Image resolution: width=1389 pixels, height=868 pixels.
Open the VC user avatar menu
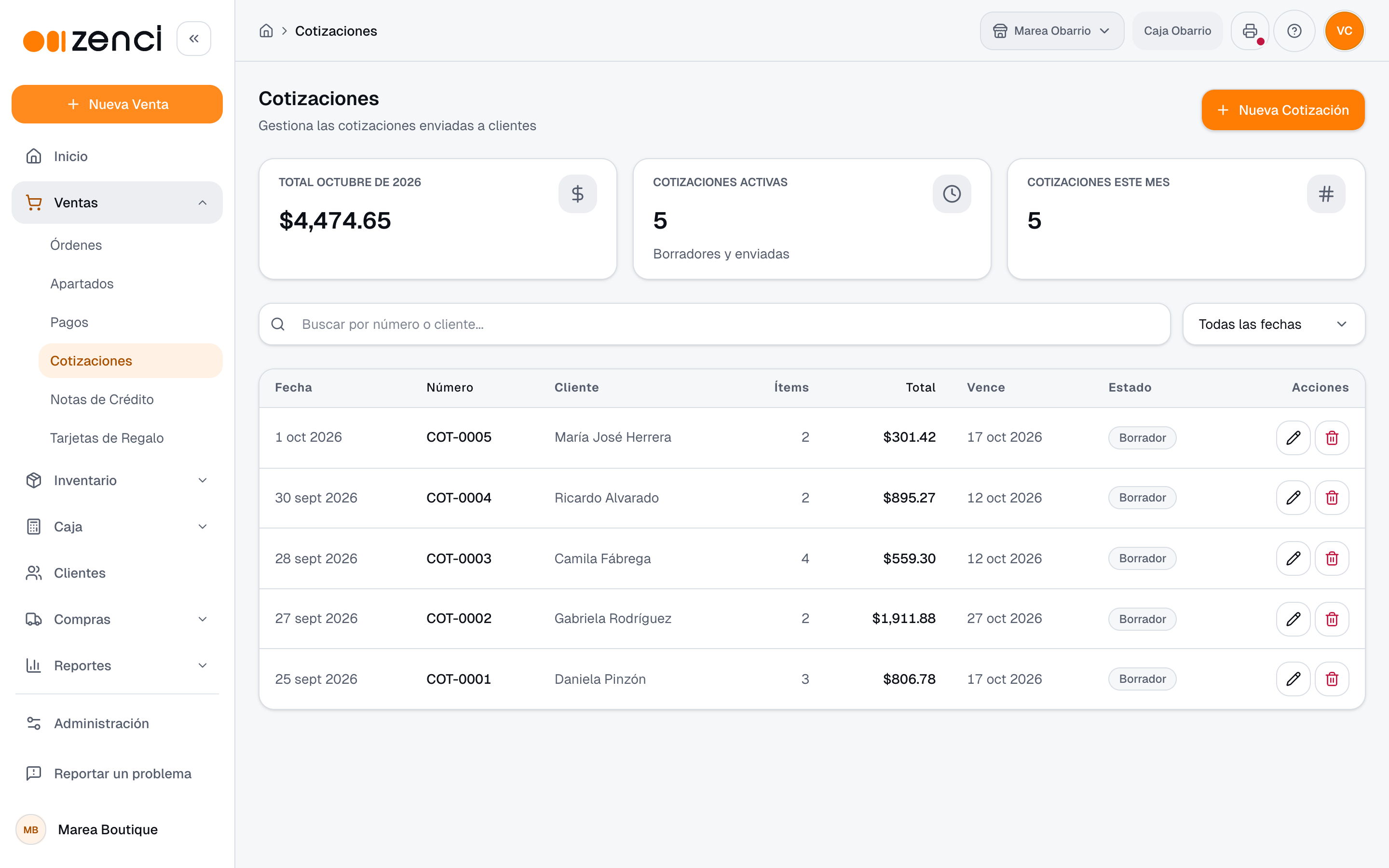[x=1344, y=31]
